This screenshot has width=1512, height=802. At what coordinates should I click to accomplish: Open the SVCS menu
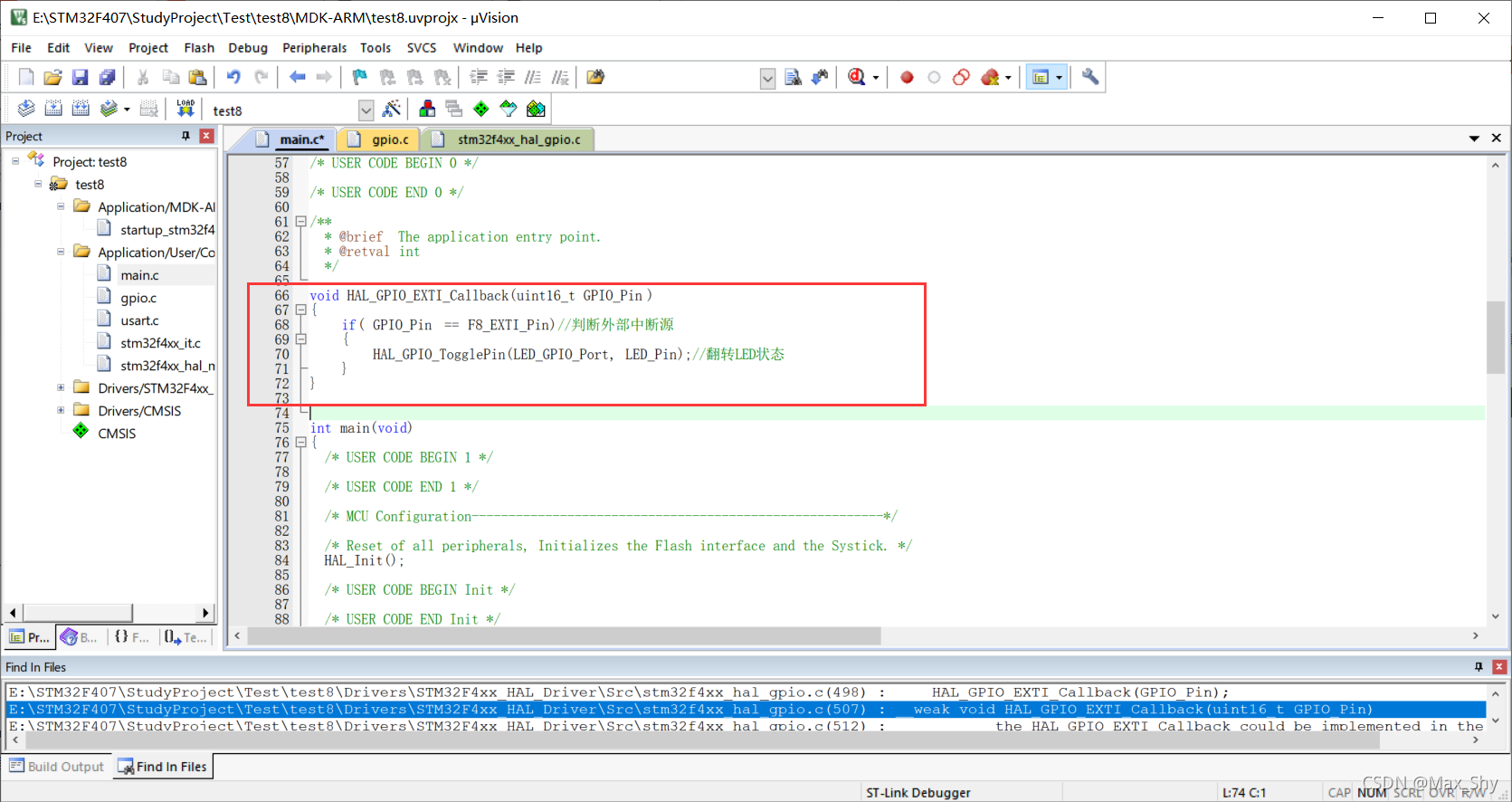click(x=422, y=48)
